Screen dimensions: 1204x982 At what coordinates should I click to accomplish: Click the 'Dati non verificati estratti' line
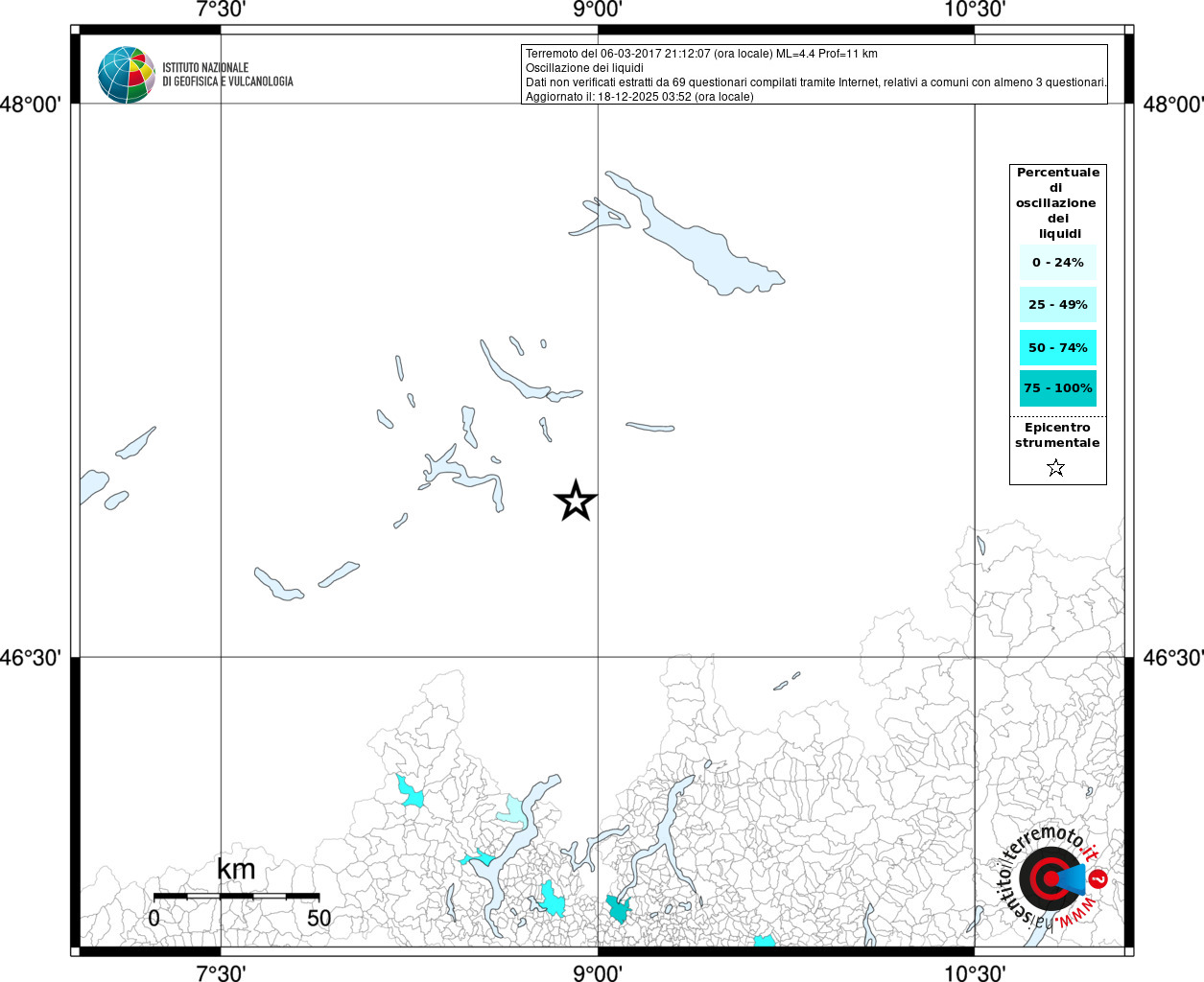[816, 82]
